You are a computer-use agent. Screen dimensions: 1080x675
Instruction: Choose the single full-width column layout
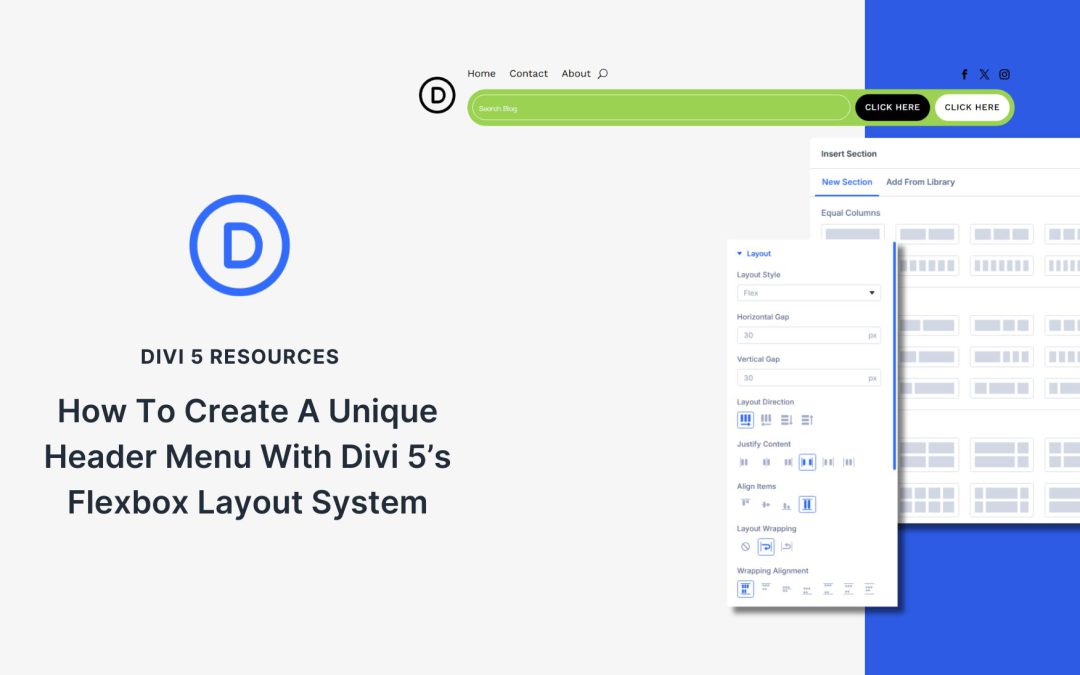point(853,233)
